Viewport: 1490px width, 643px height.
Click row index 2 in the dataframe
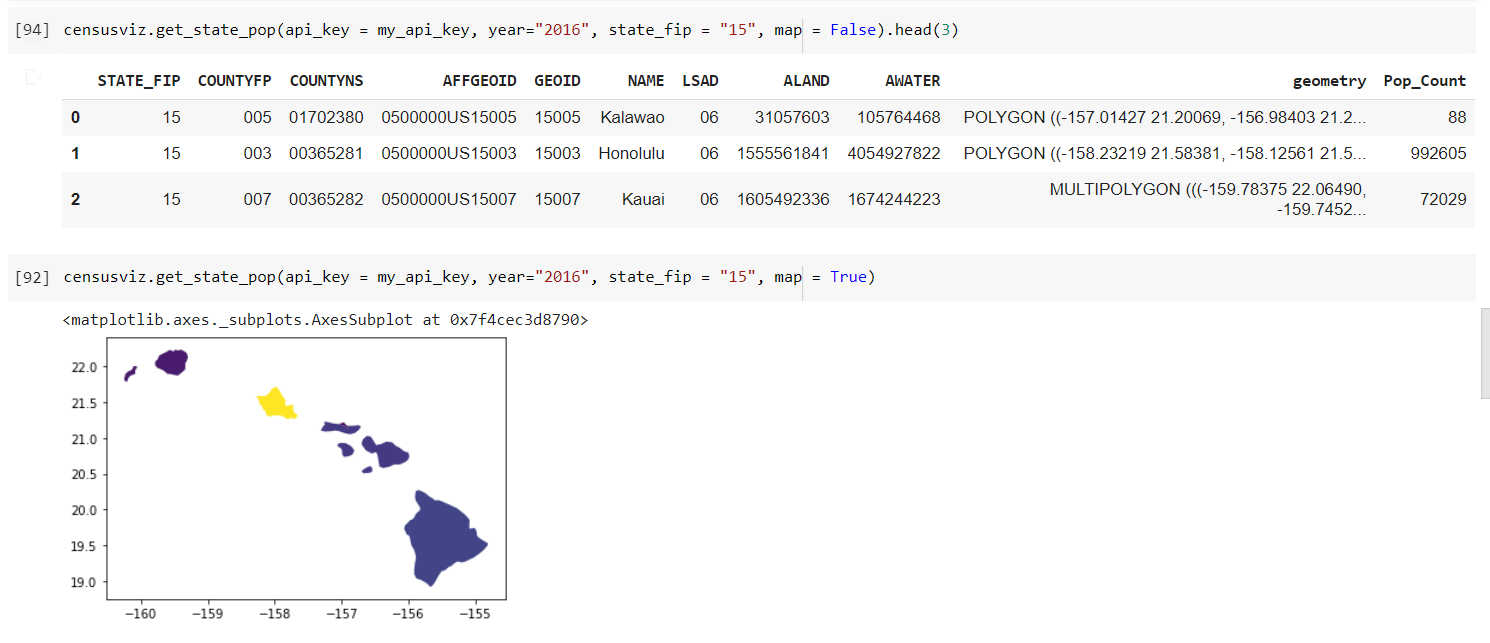(76, 199)
